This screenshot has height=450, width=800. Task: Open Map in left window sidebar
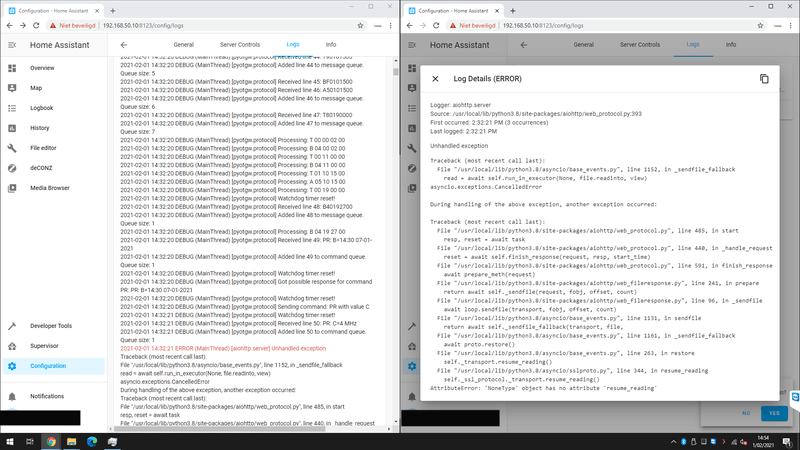tap(54, 88)
